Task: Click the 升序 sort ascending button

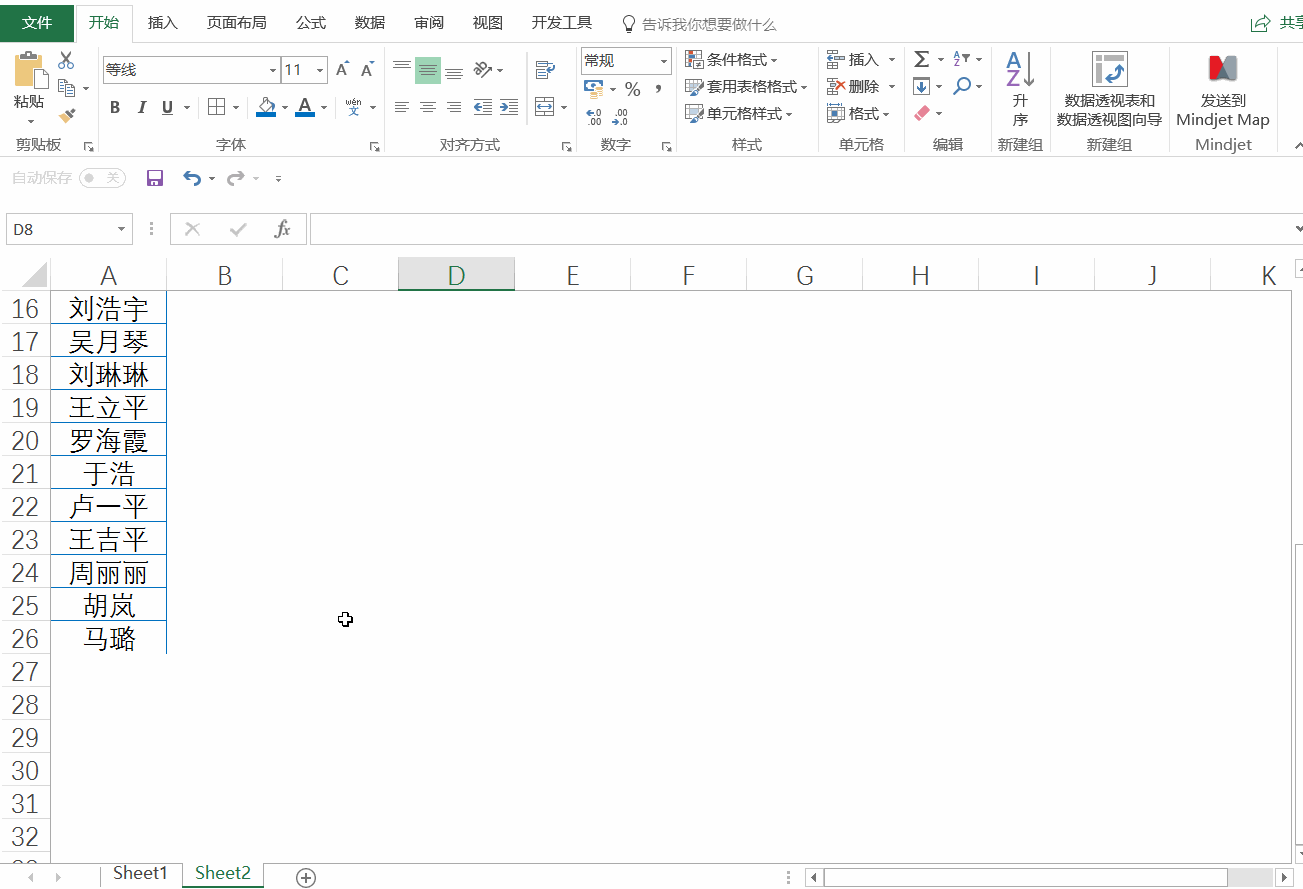Action: (x=1020, y=89)
